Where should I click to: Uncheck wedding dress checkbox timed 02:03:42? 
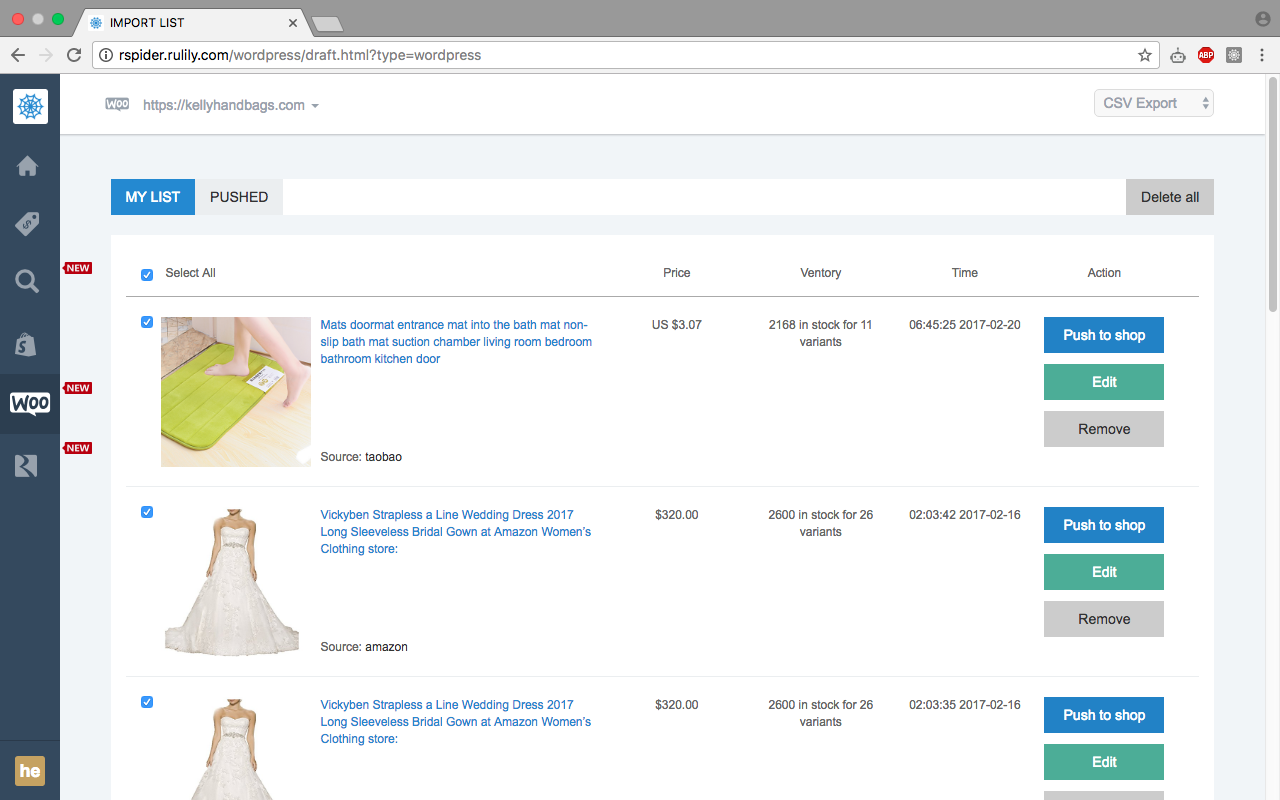pos(147,512)
